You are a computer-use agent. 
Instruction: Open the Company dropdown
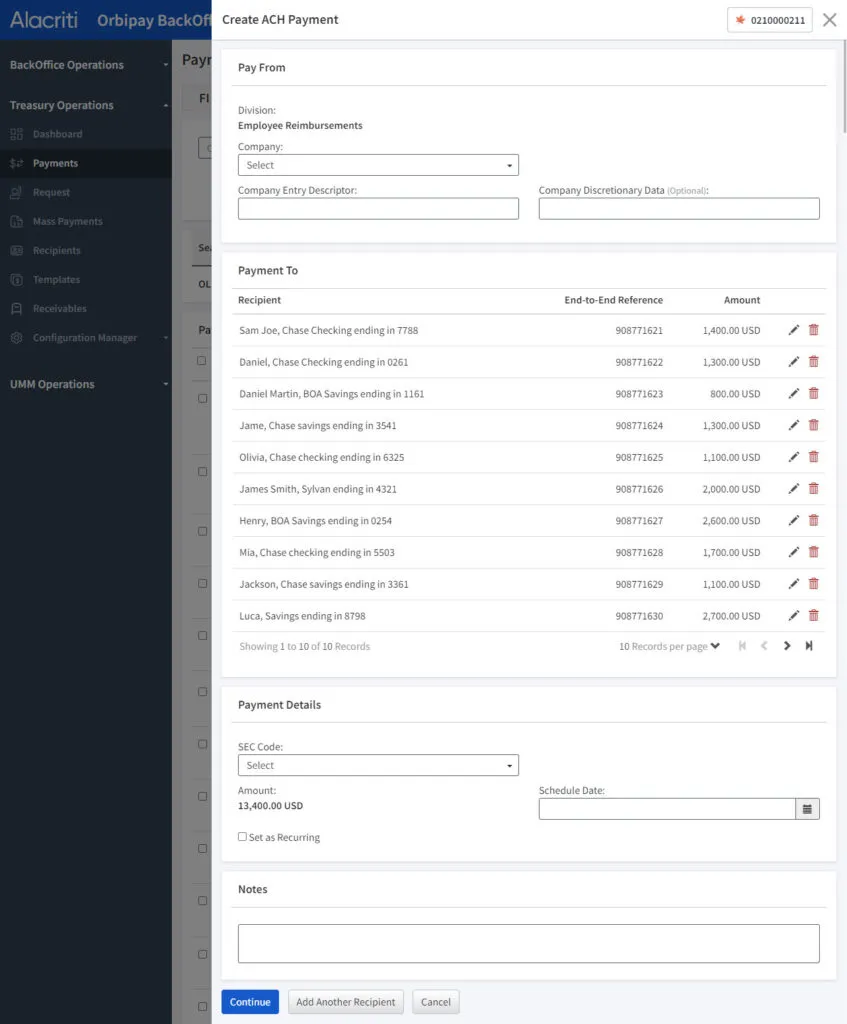coord(378,165)
